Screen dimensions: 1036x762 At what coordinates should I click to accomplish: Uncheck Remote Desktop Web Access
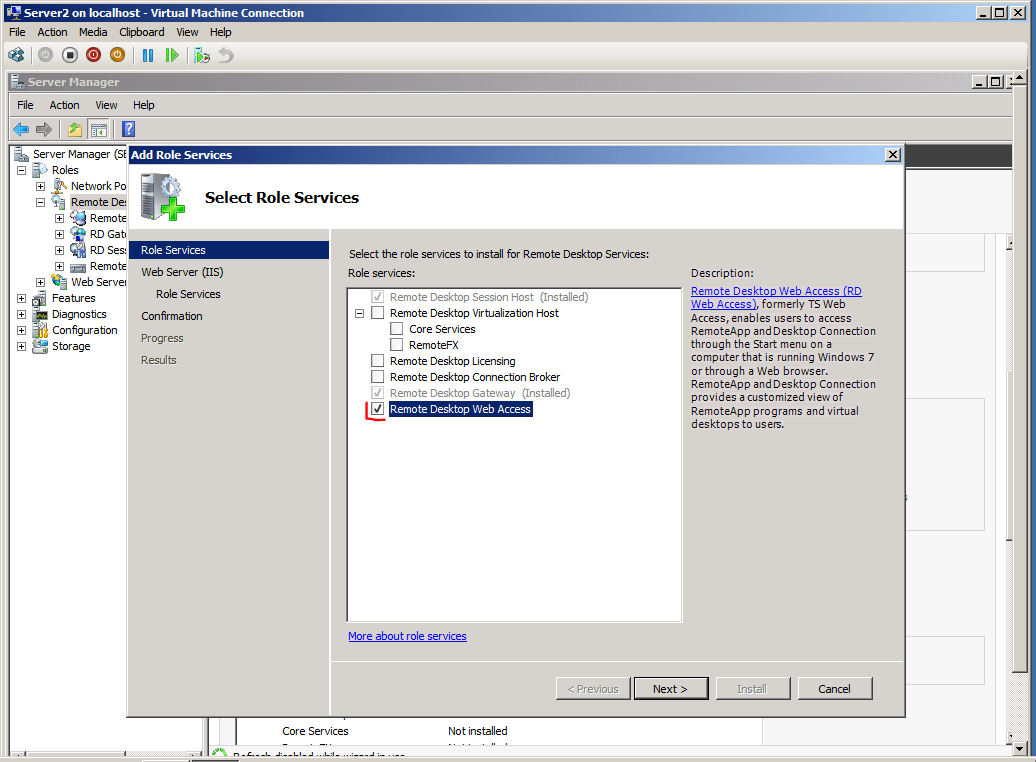tap(377, 409)
